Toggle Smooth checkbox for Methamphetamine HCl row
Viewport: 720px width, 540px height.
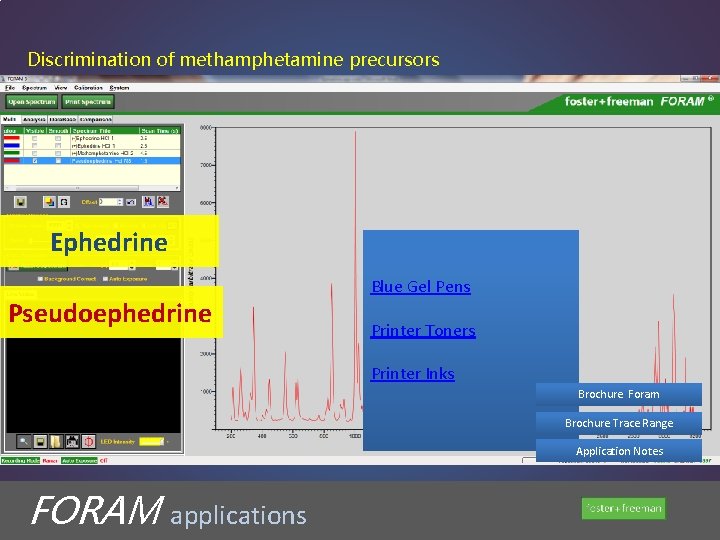(58, 153)
